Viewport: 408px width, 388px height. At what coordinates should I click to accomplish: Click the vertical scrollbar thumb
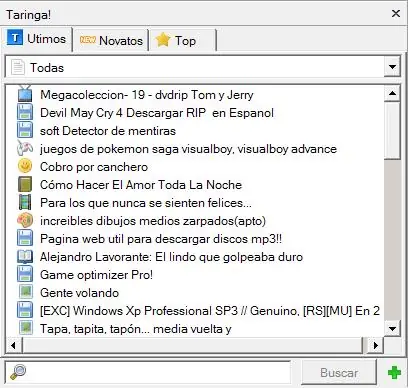tap(392, 130)
